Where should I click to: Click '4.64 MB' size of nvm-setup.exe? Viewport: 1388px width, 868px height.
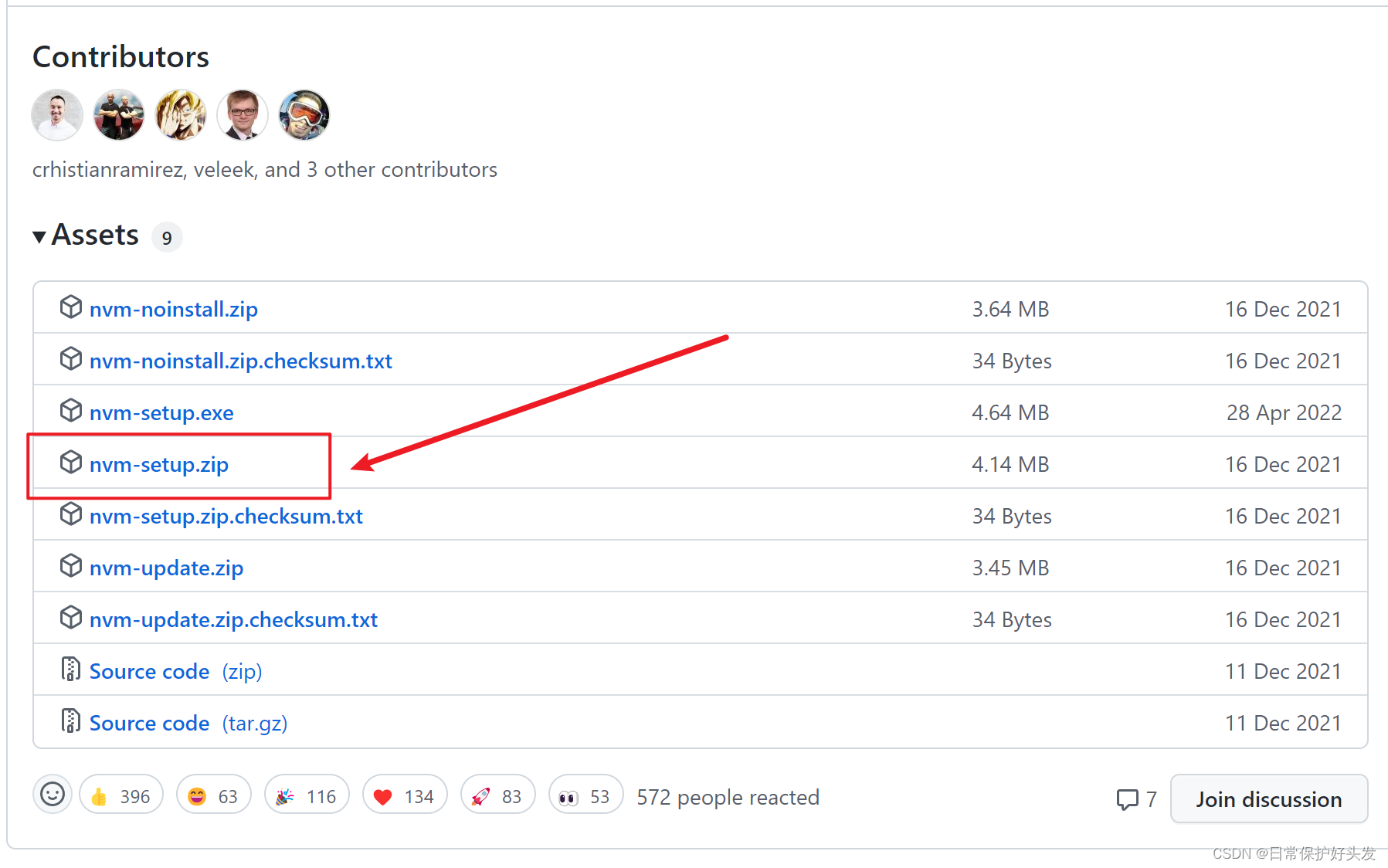coord(1010,412)
